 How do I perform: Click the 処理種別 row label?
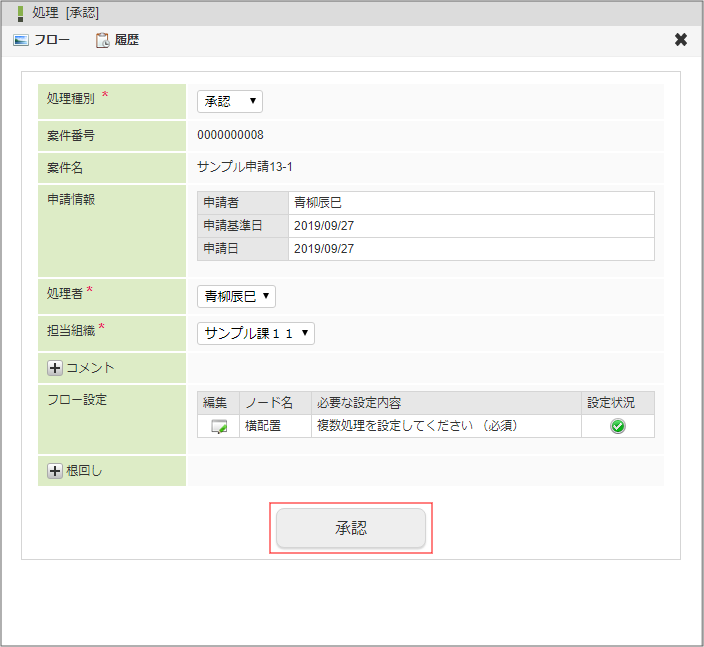coord(71,98)
